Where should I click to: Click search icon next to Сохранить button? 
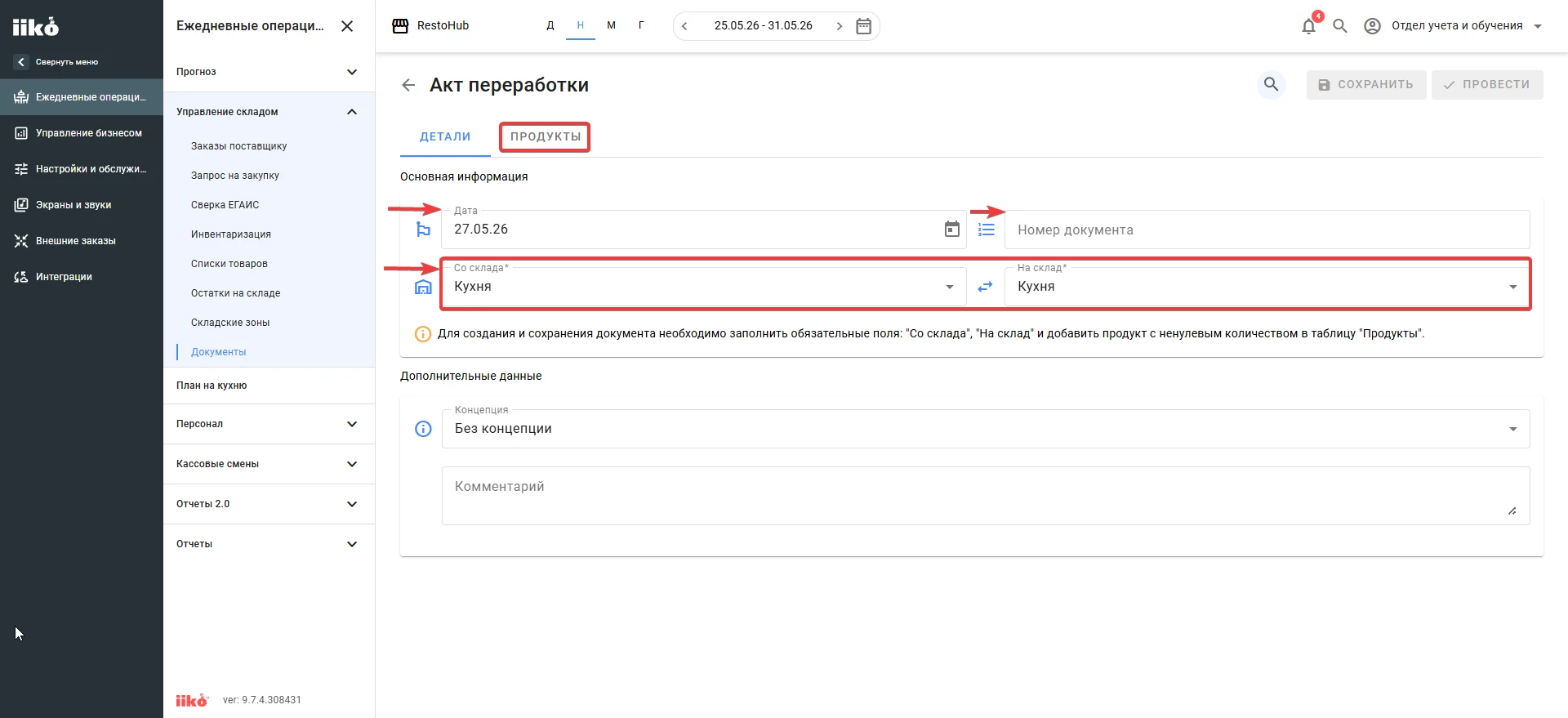[x=1272, y=84]
